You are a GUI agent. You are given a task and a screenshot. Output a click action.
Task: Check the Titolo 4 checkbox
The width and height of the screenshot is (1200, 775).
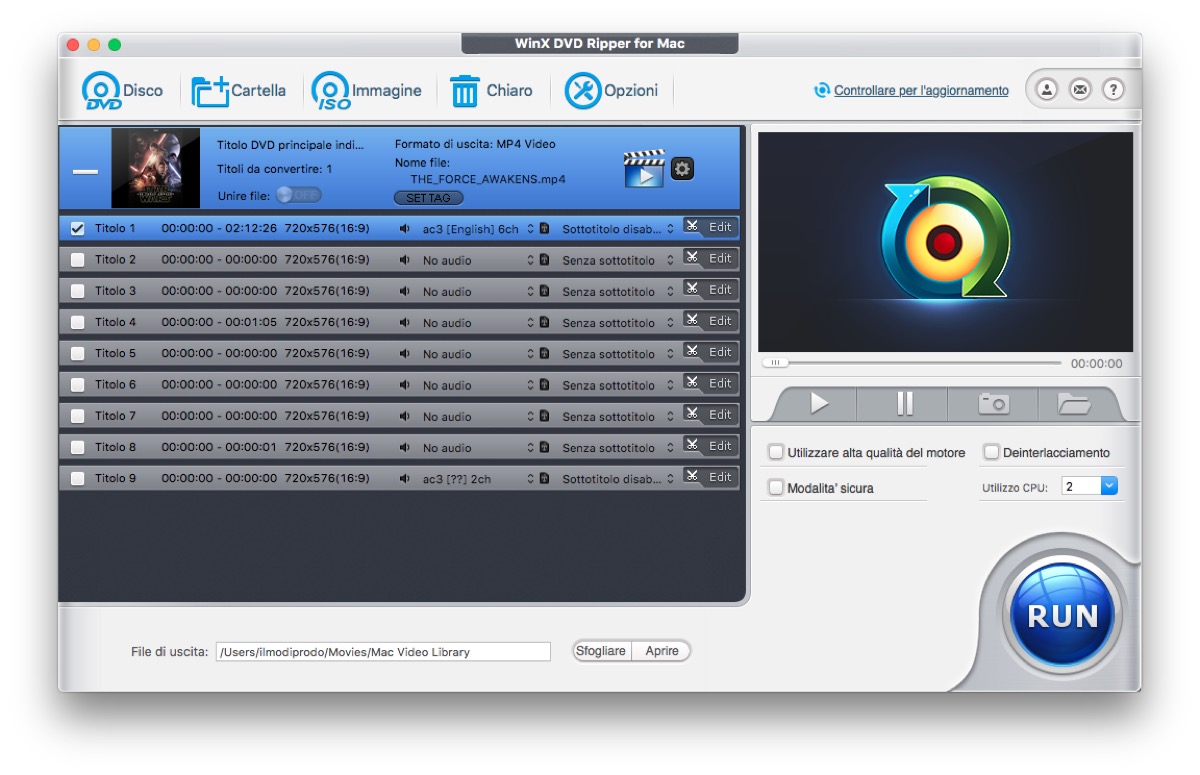coord(77,322)
